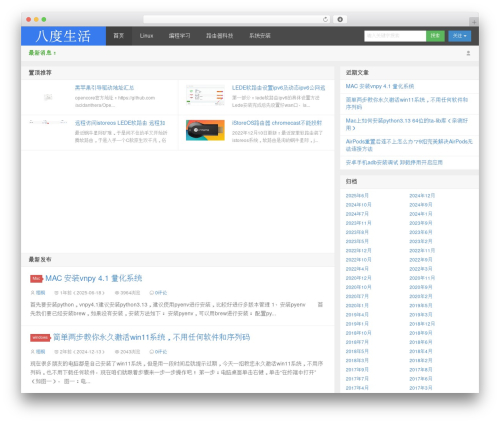Open the 2024年10月 archive
The width and height of the screenshot is (500, 423).
coord(358,205)
